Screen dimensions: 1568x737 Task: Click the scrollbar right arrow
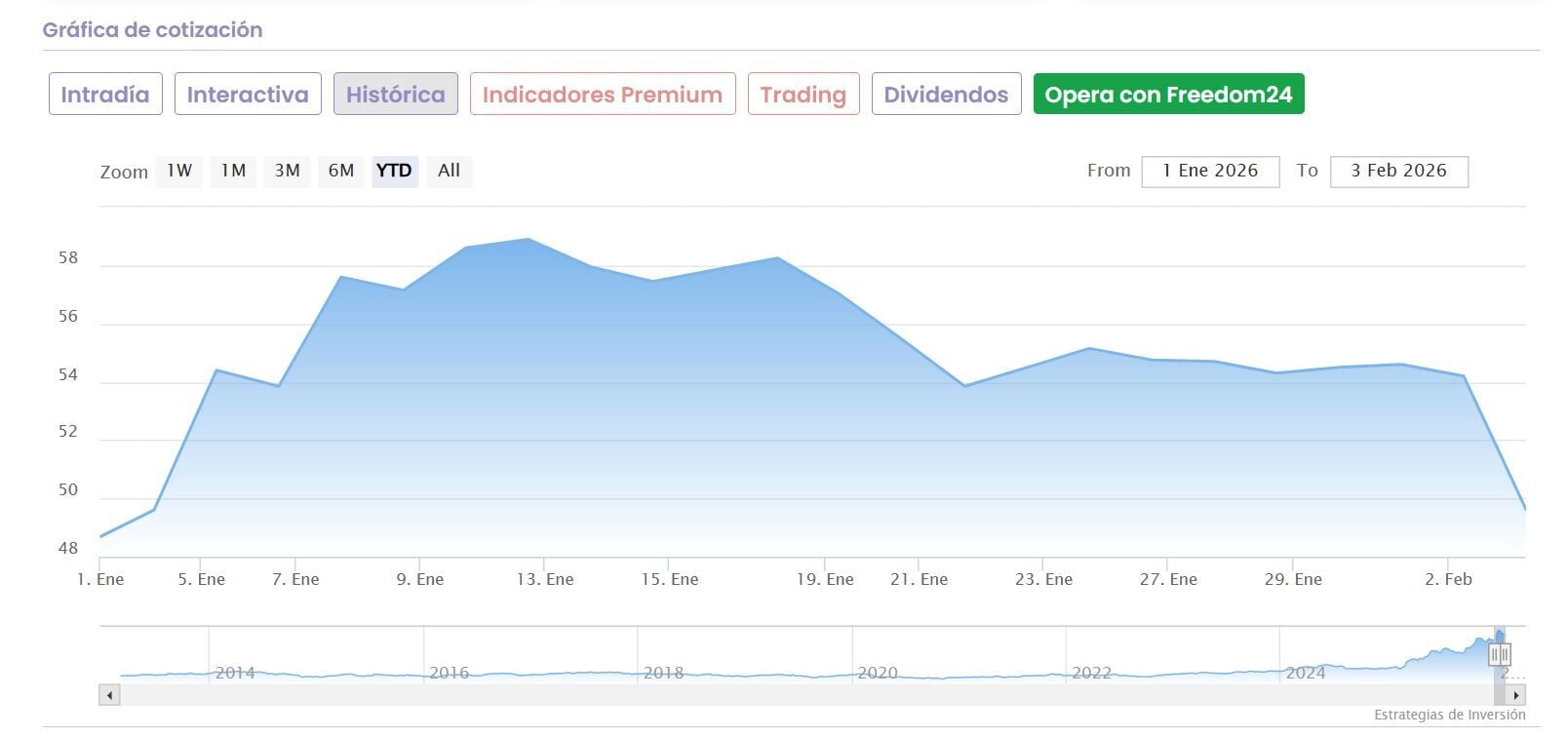pos(1515,695)
